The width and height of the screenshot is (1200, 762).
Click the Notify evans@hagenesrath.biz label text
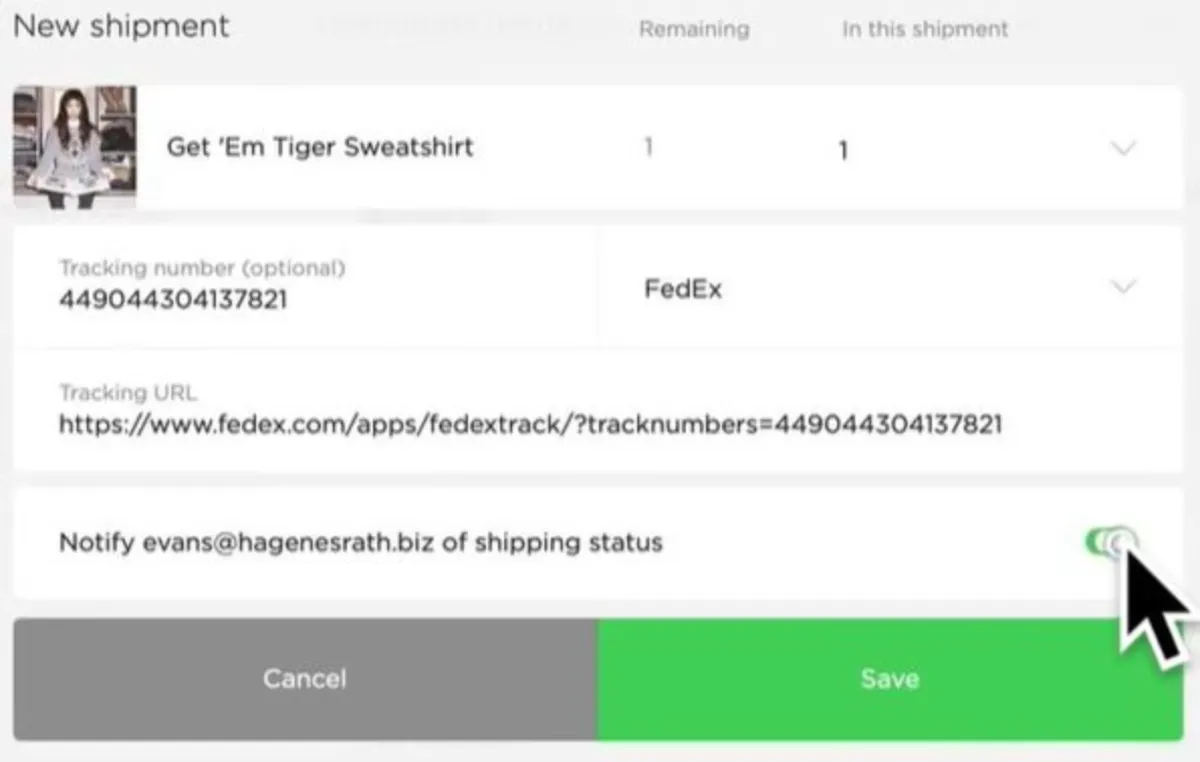click(360, 543)
